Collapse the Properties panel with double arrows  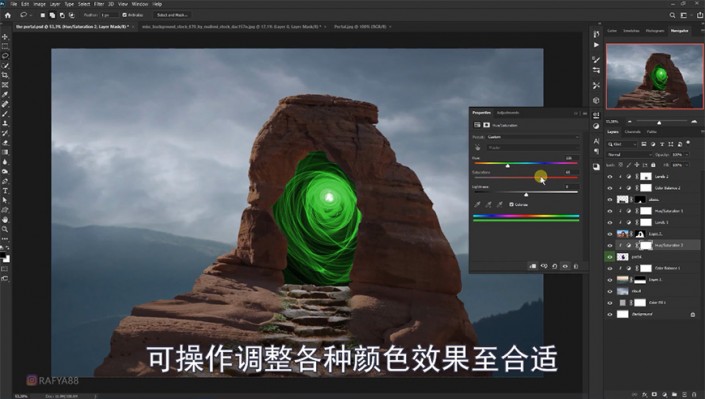(x=576, y=113)
